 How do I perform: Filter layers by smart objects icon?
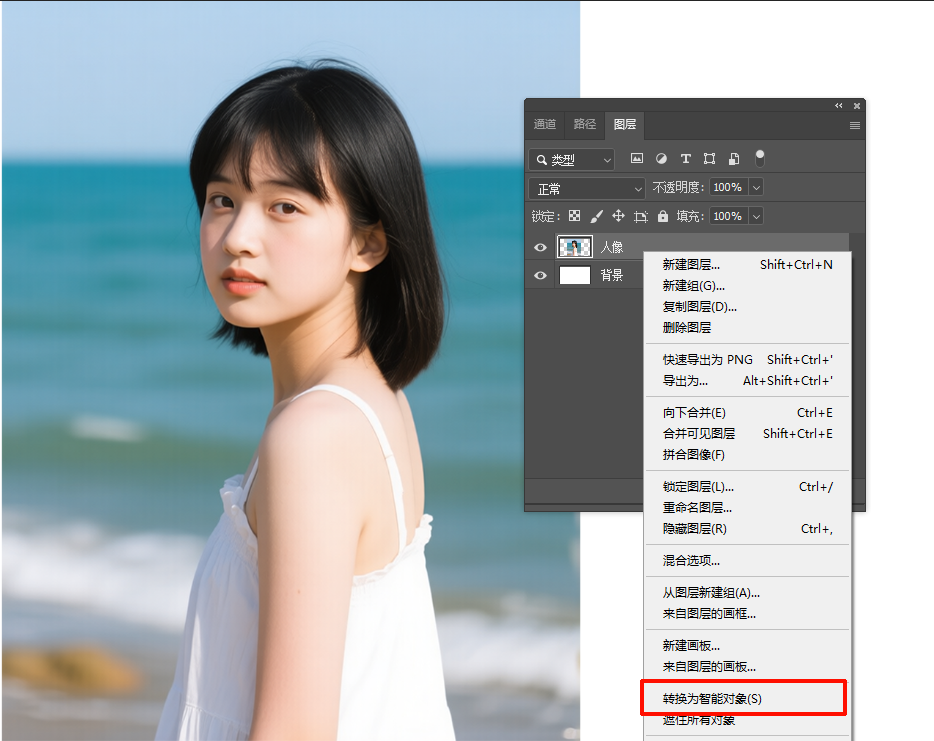(x=734, y=158)
